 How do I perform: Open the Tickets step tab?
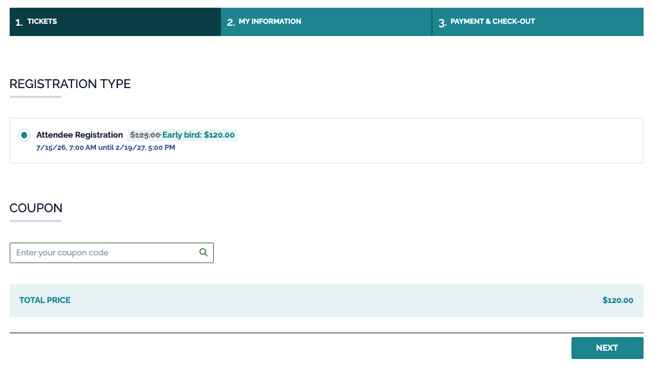[115, 22]
